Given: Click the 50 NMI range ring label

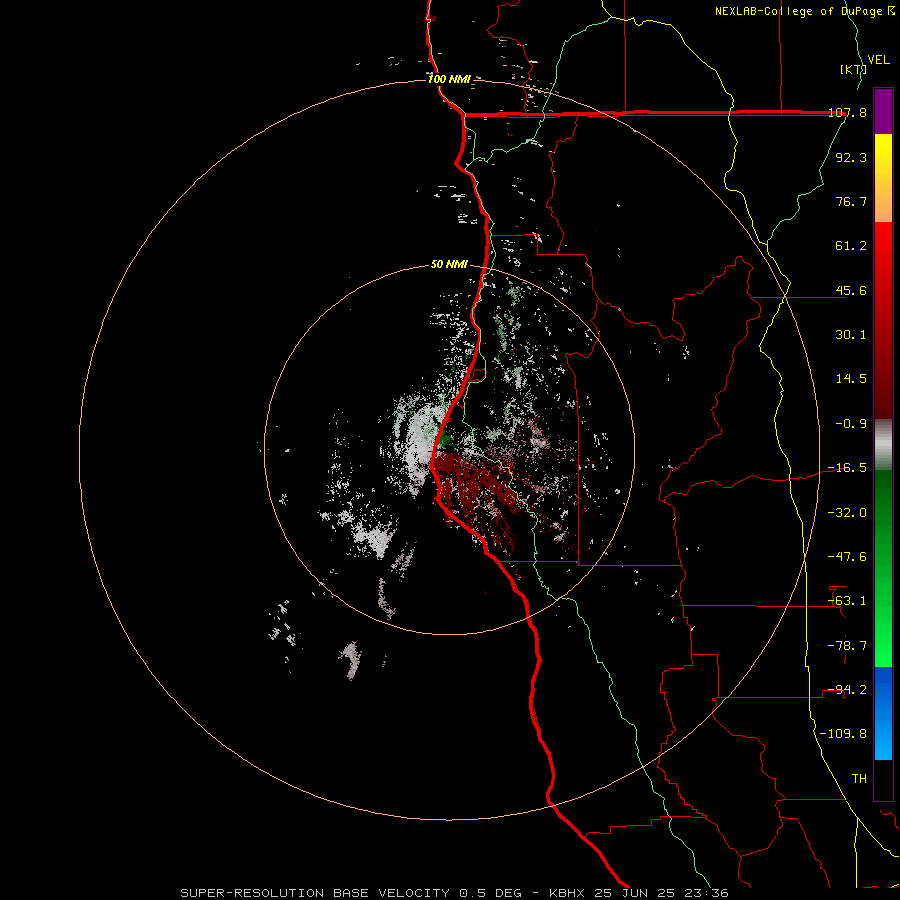Looking at the screenshot, I should [449, 264].
